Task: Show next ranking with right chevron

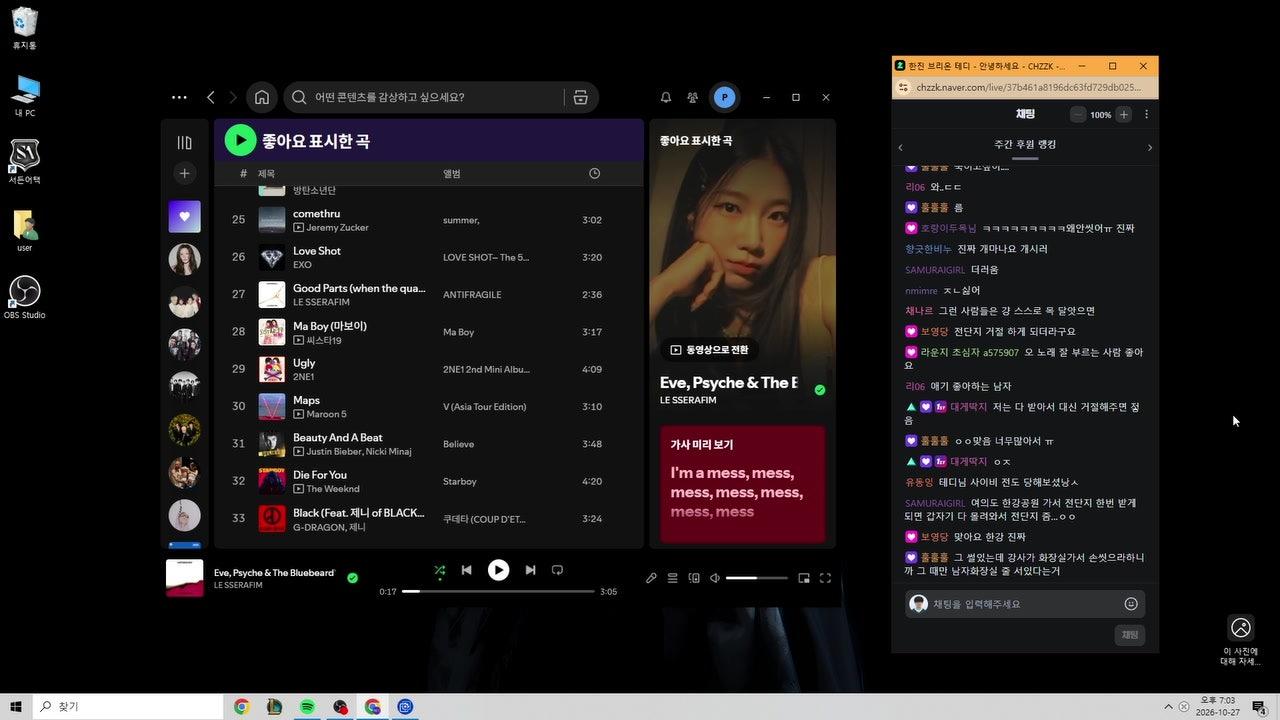Action: pyautogui.click(x=1149, y=148)
